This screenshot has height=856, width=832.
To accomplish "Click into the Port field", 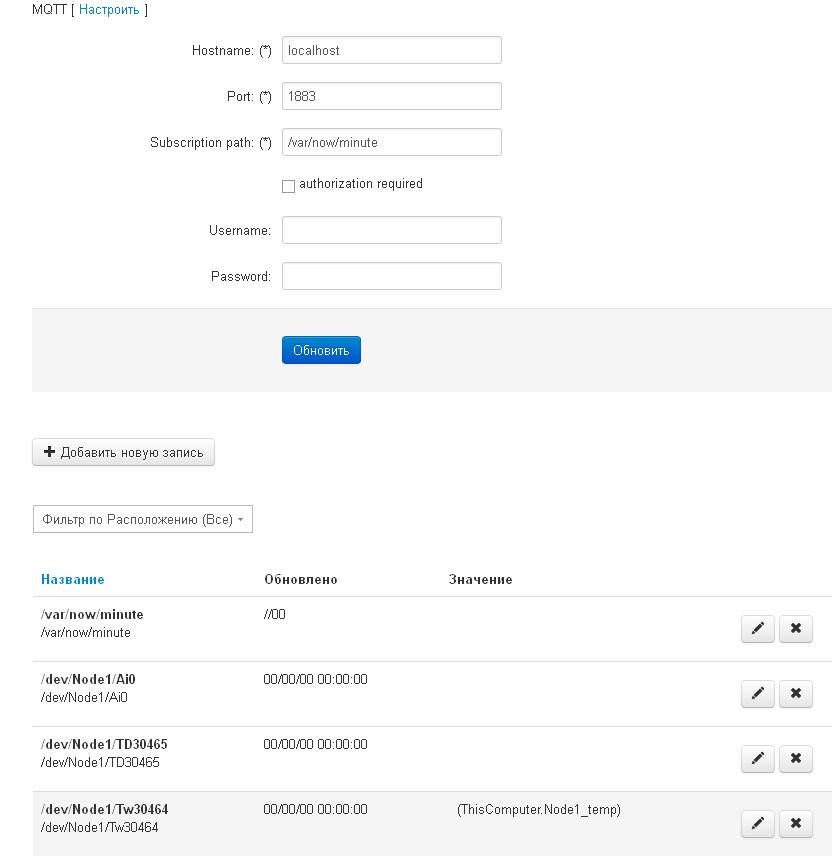I will [391, 96].
